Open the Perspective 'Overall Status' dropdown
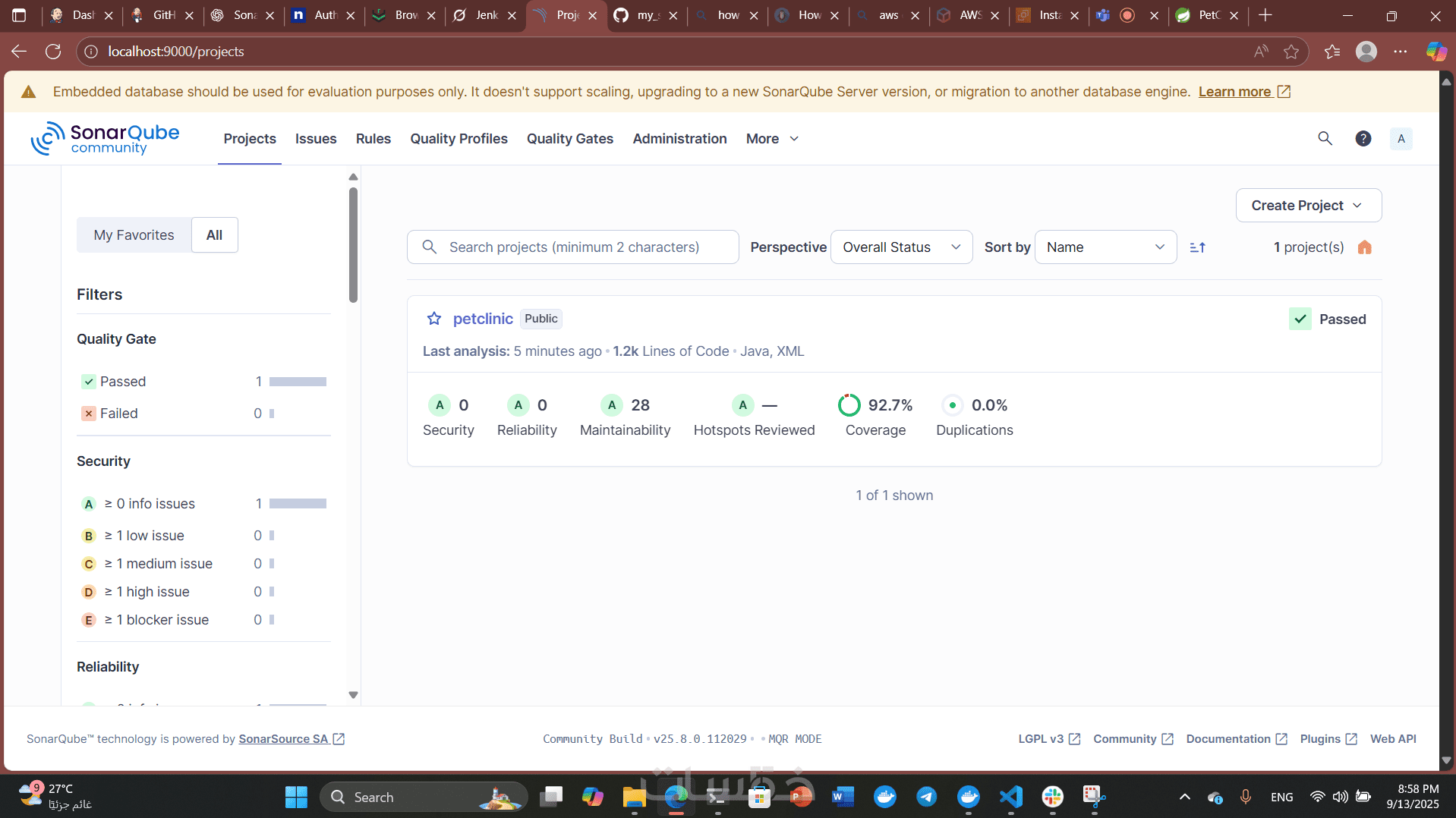This screenshot has height=818, width=1456. [x=902, y=247]
